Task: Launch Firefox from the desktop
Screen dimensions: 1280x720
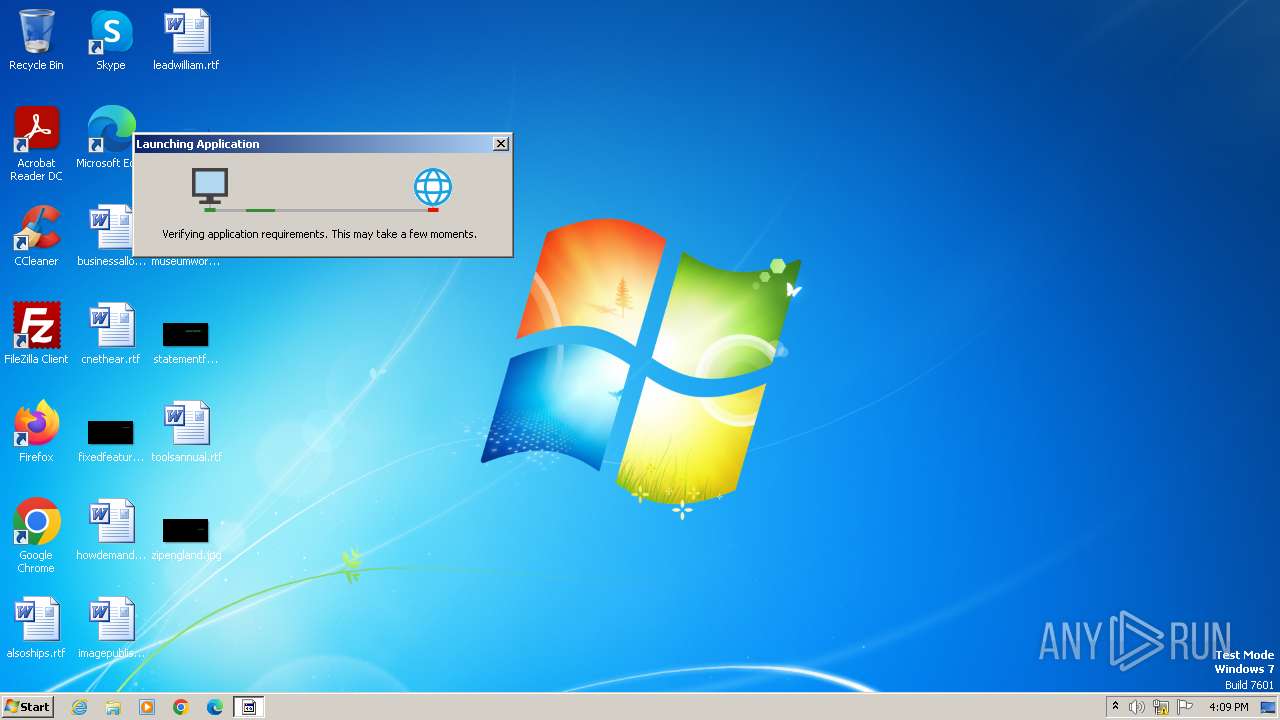Action: (x=36, y=432)
